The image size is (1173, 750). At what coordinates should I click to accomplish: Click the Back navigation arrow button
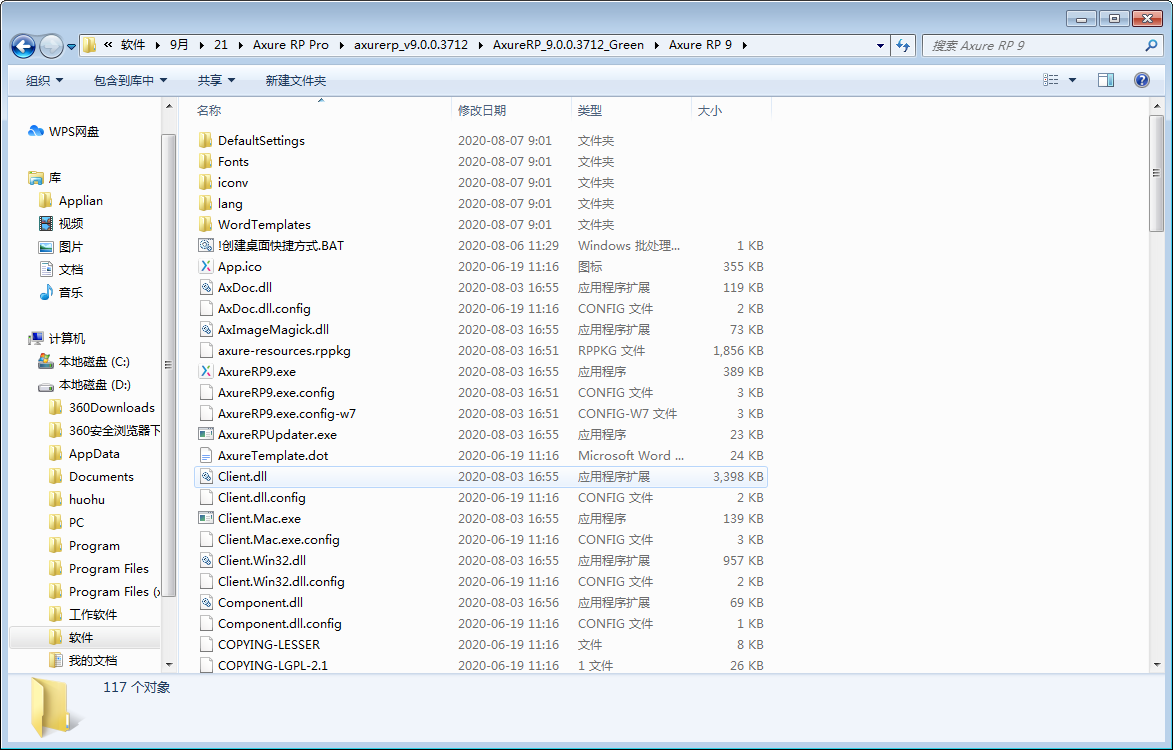click(23, 46)
